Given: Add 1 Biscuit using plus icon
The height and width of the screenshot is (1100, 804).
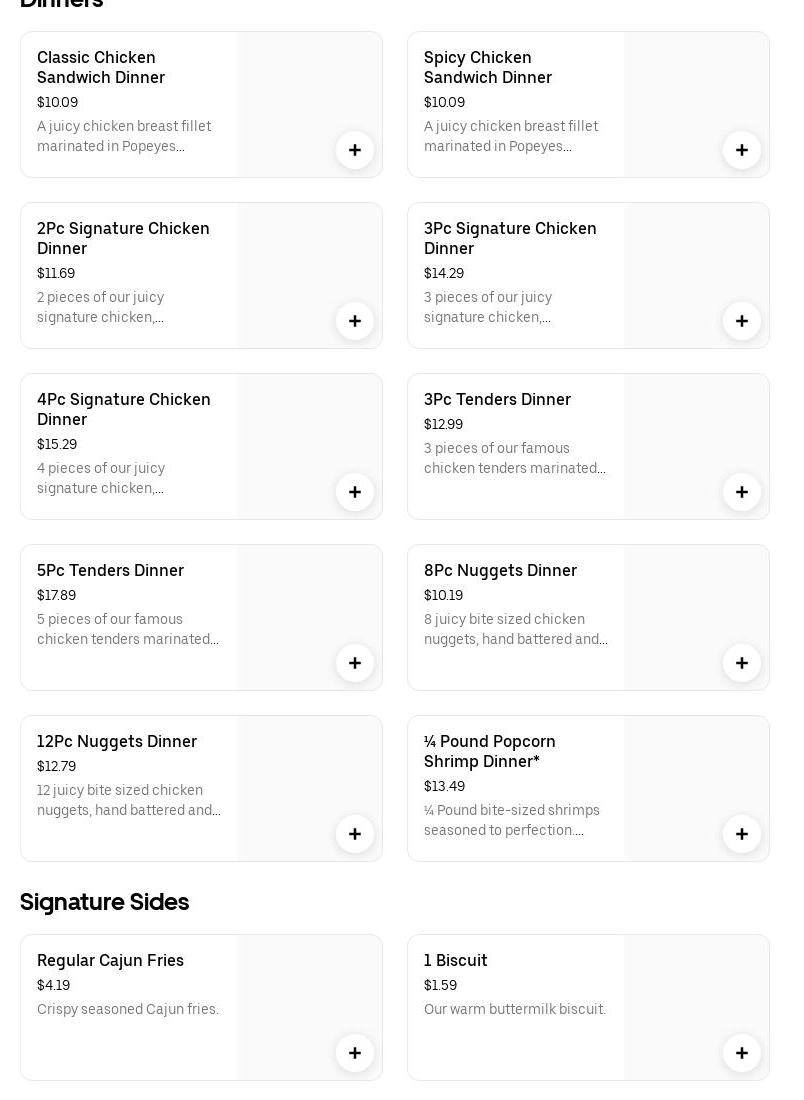Looking at the screenshot, I should click(742, 1053).
